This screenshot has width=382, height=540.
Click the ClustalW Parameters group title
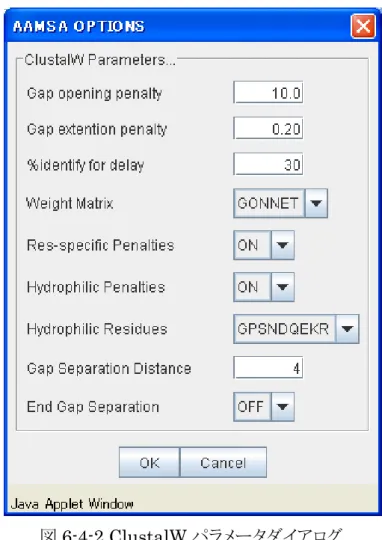pos(100,60)
